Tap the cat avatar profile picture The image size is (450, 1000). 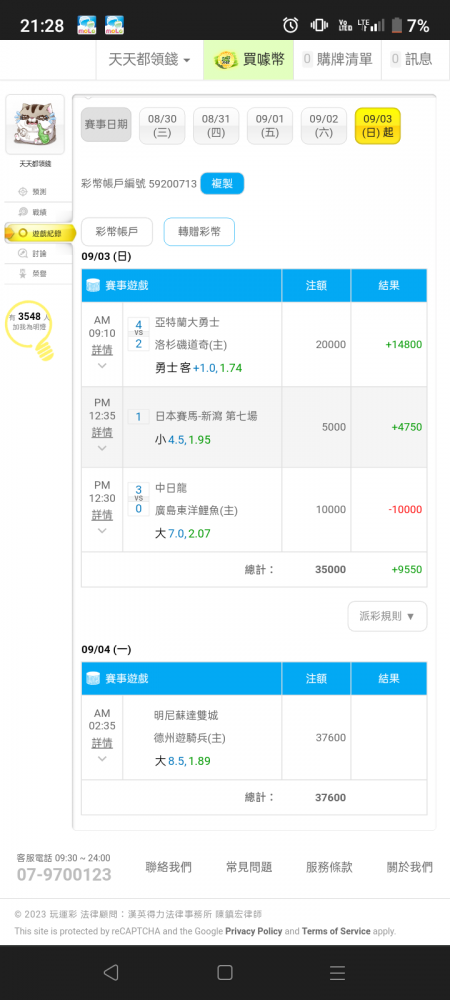pos(35,124)
